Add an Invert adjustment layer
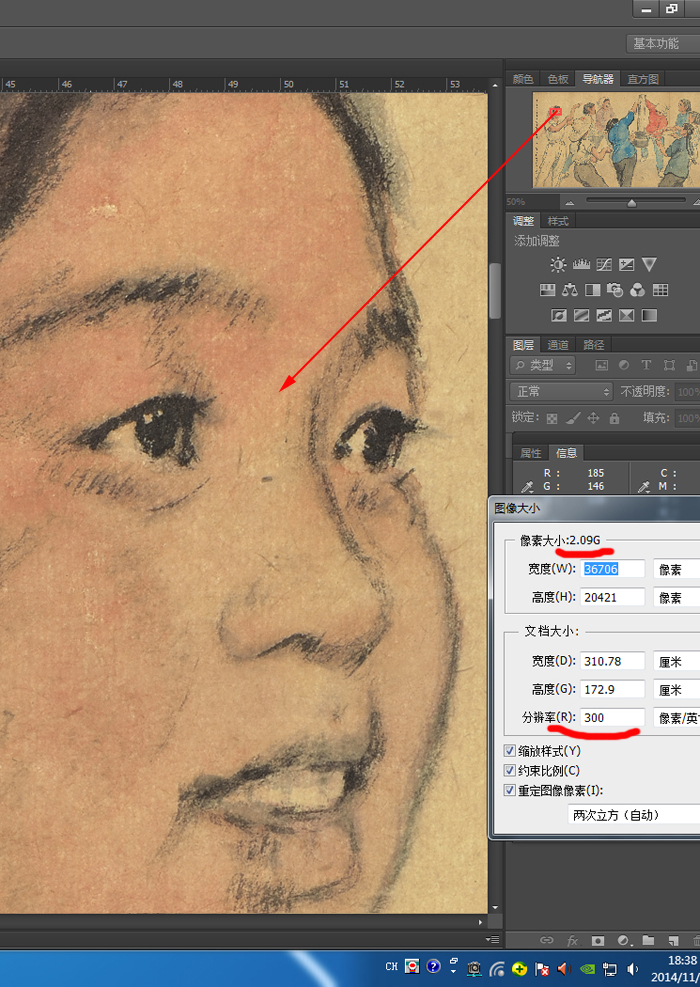The width and height of the screenshot is (700, 987). (558, 315)
